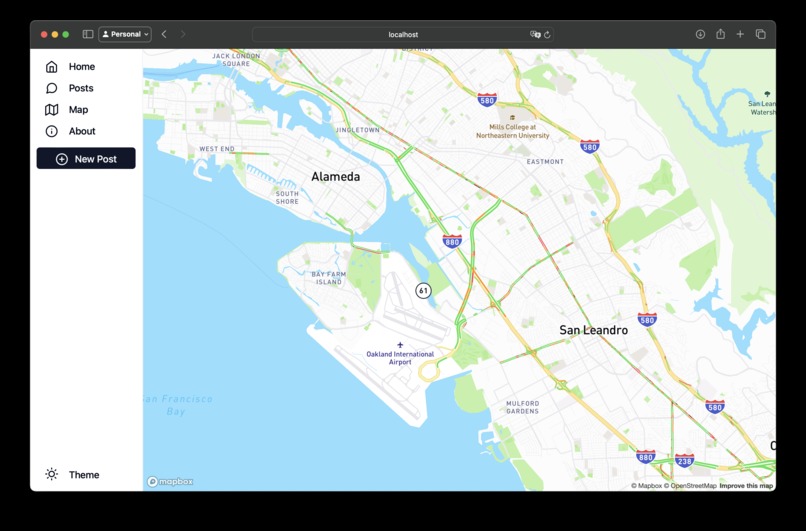806x531 pixels.
Task: Go back with the back arrow
Action: tap(164, 34)
